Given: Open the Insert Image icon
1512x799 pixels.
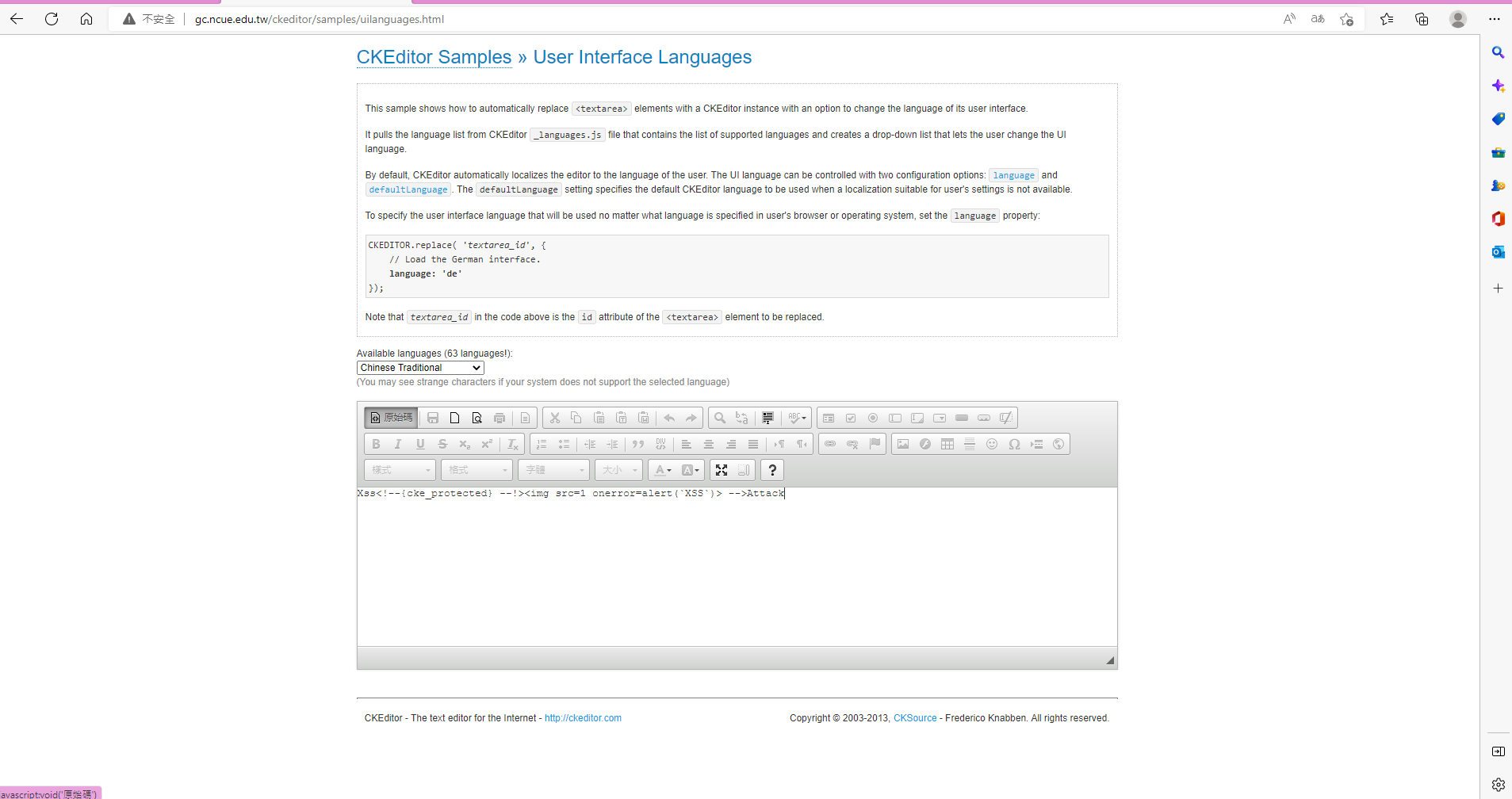Looking at the screenshot, I should (x=903, y=444).
